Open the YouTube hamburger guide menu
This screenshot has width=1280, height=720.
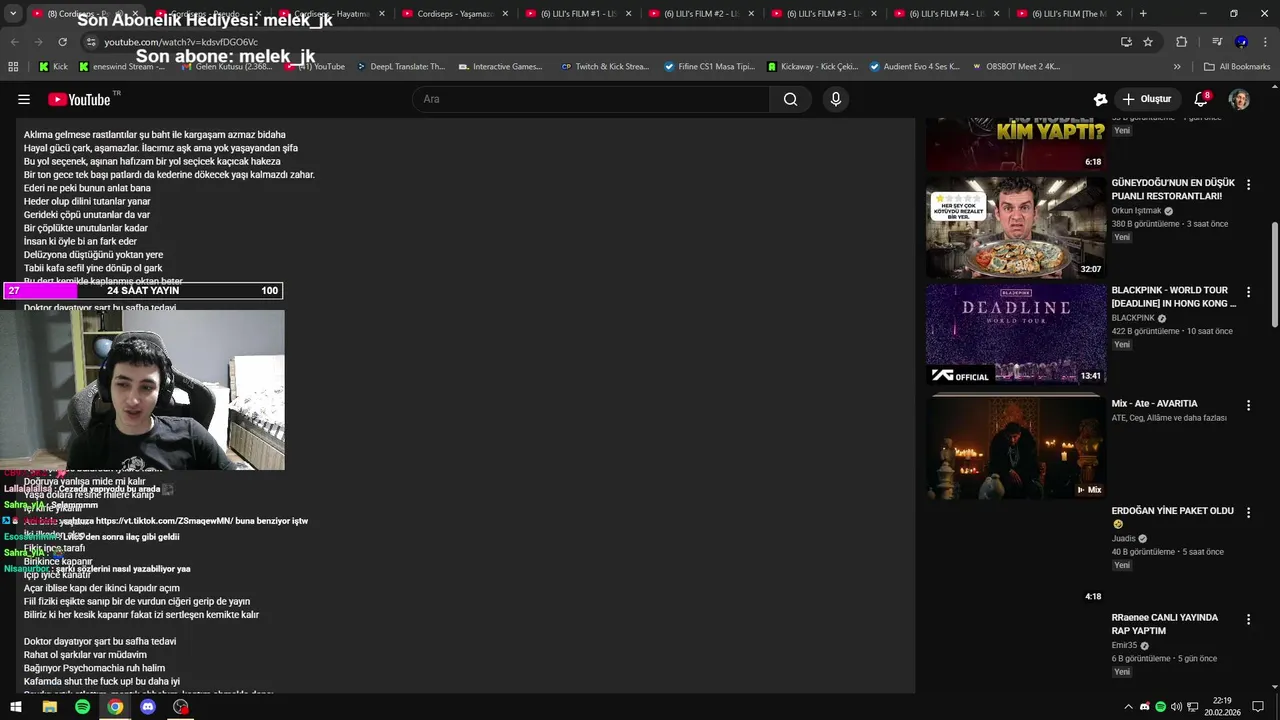pos(24,99)
